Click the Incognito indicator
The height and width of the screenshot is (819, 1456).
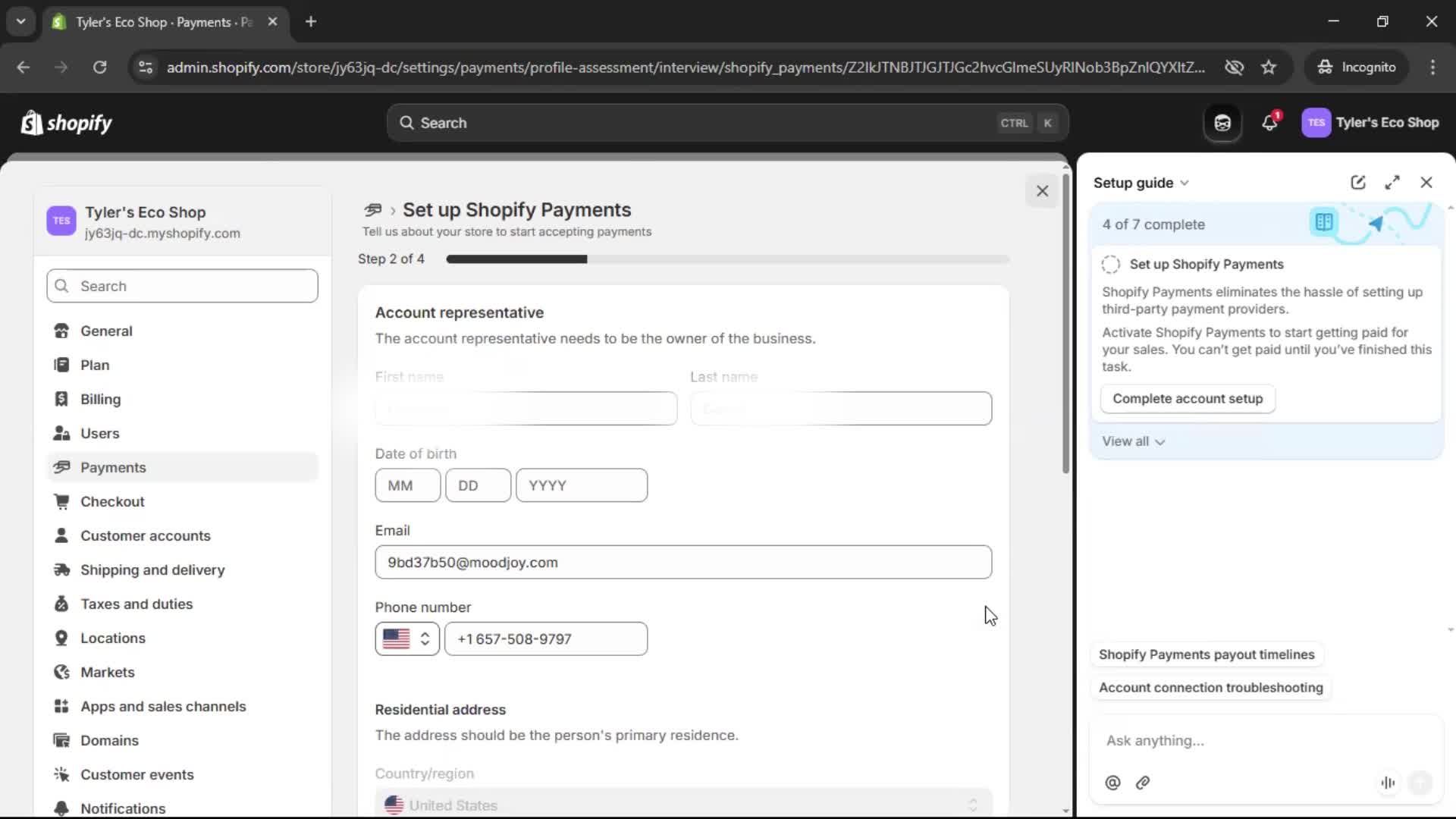point(1356,67)
